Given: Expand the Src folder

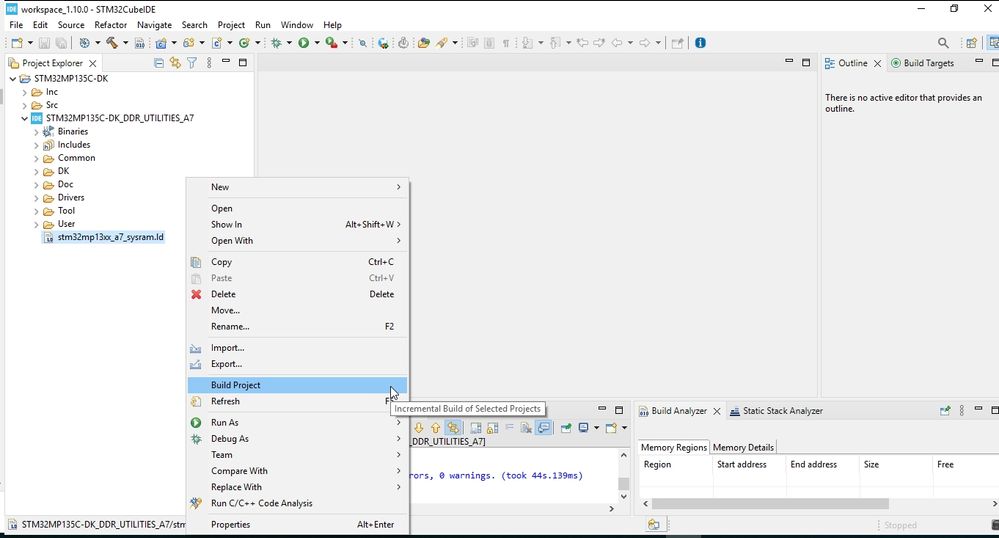Looking at the screenshot, I should [x=25, y=105].
